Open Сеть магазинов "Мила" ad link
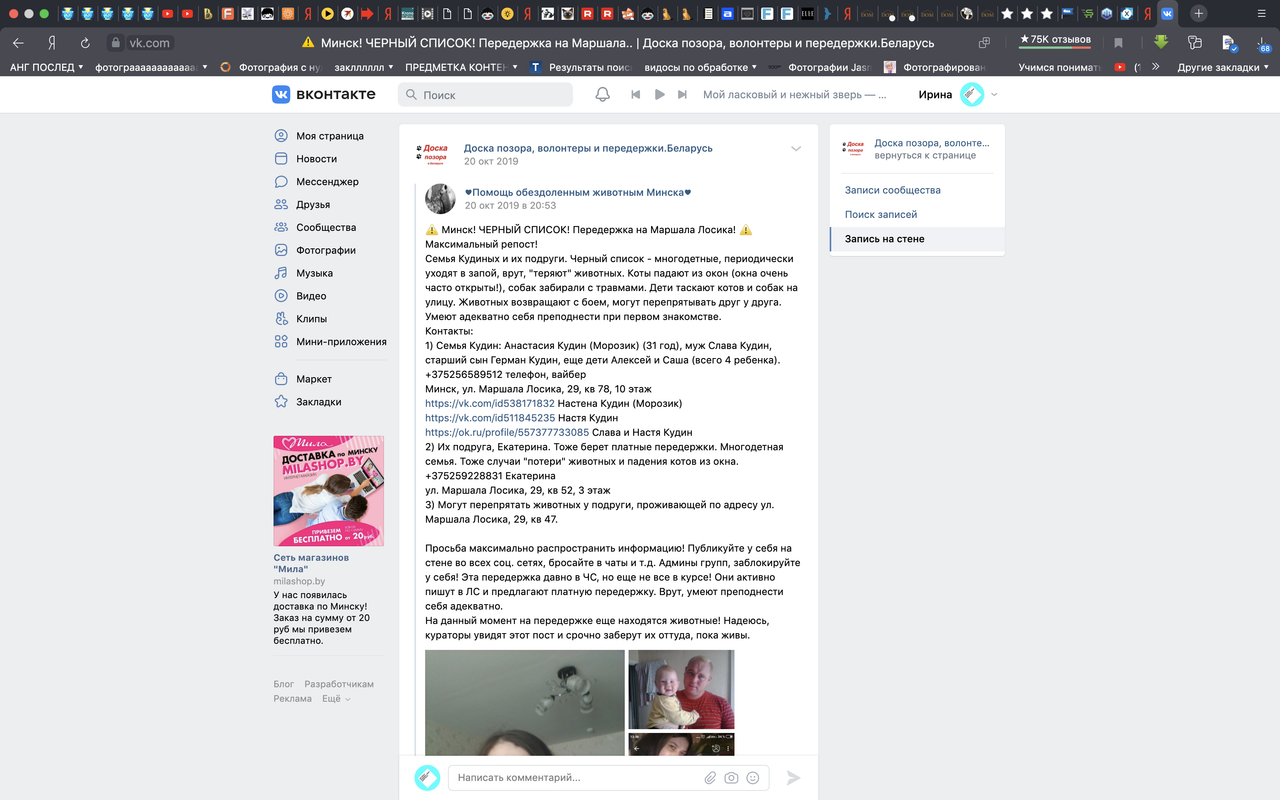1280x800 pixels. pos(311,563)
